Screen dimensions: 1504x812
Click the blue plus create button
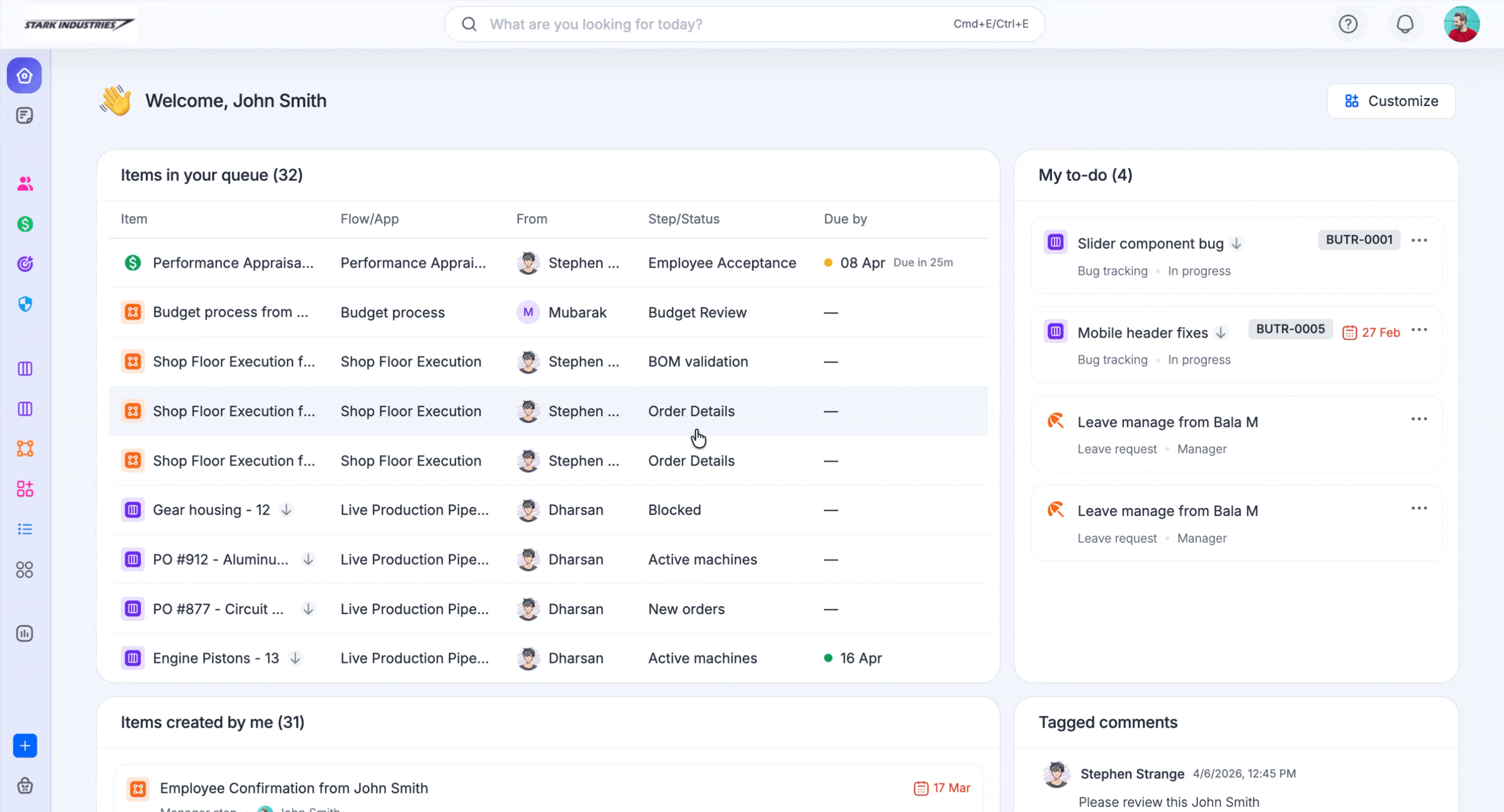25,746
